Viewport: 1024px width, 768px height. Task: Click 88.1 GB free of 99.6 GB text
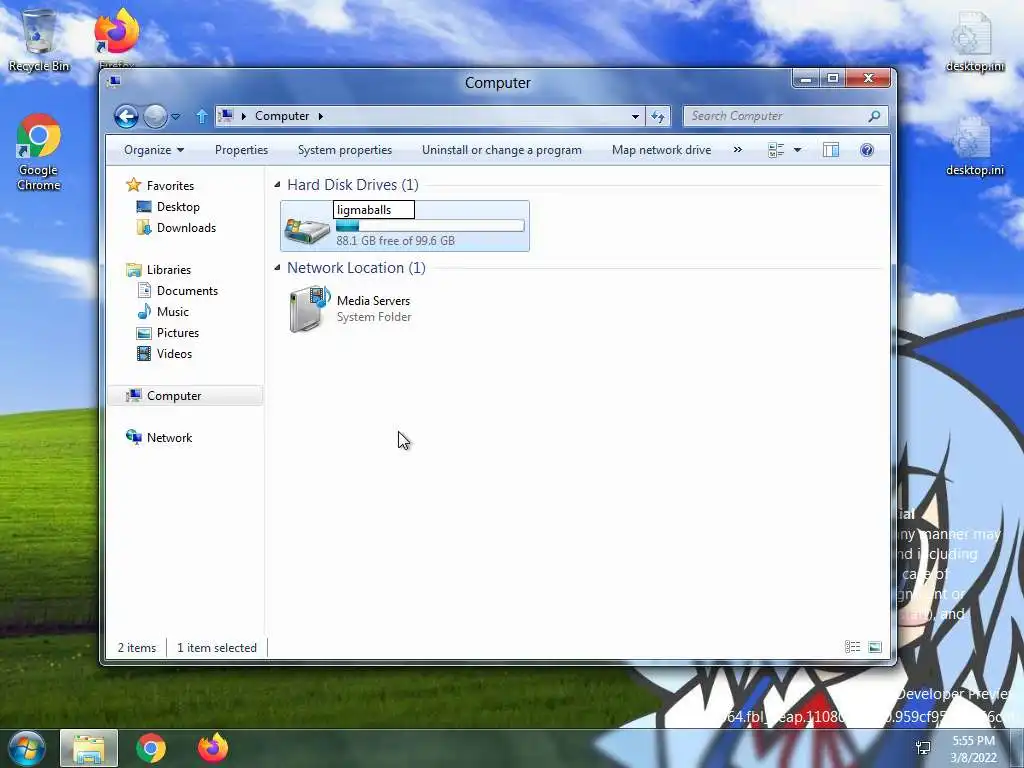pyautogui.click(x=395, y=241)
